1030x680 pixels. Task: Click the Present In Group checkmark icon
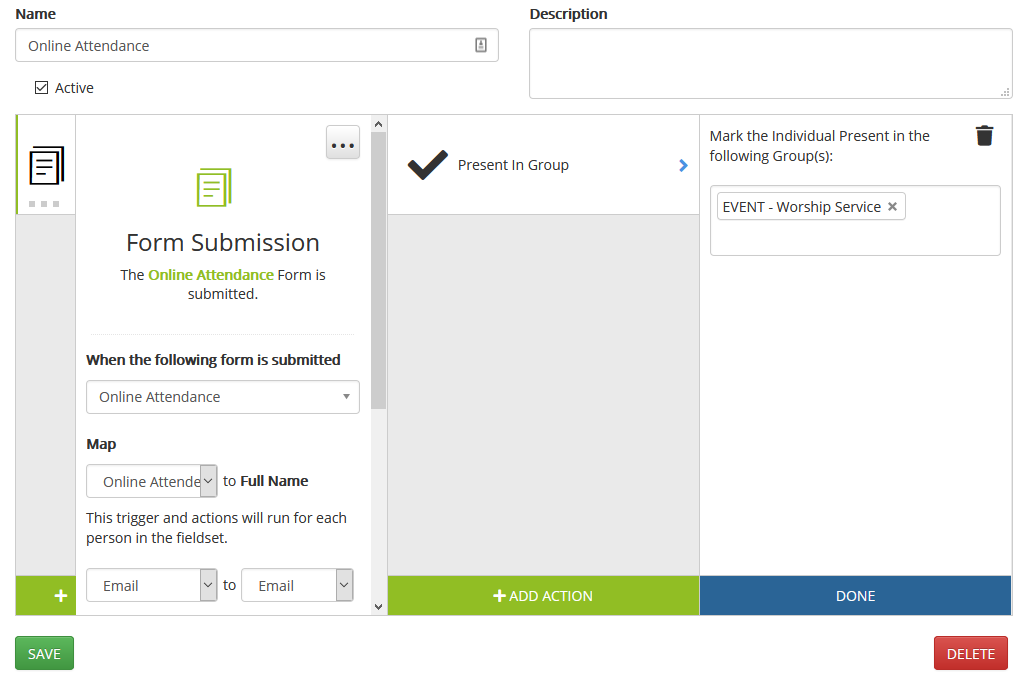tap(427, 164)
